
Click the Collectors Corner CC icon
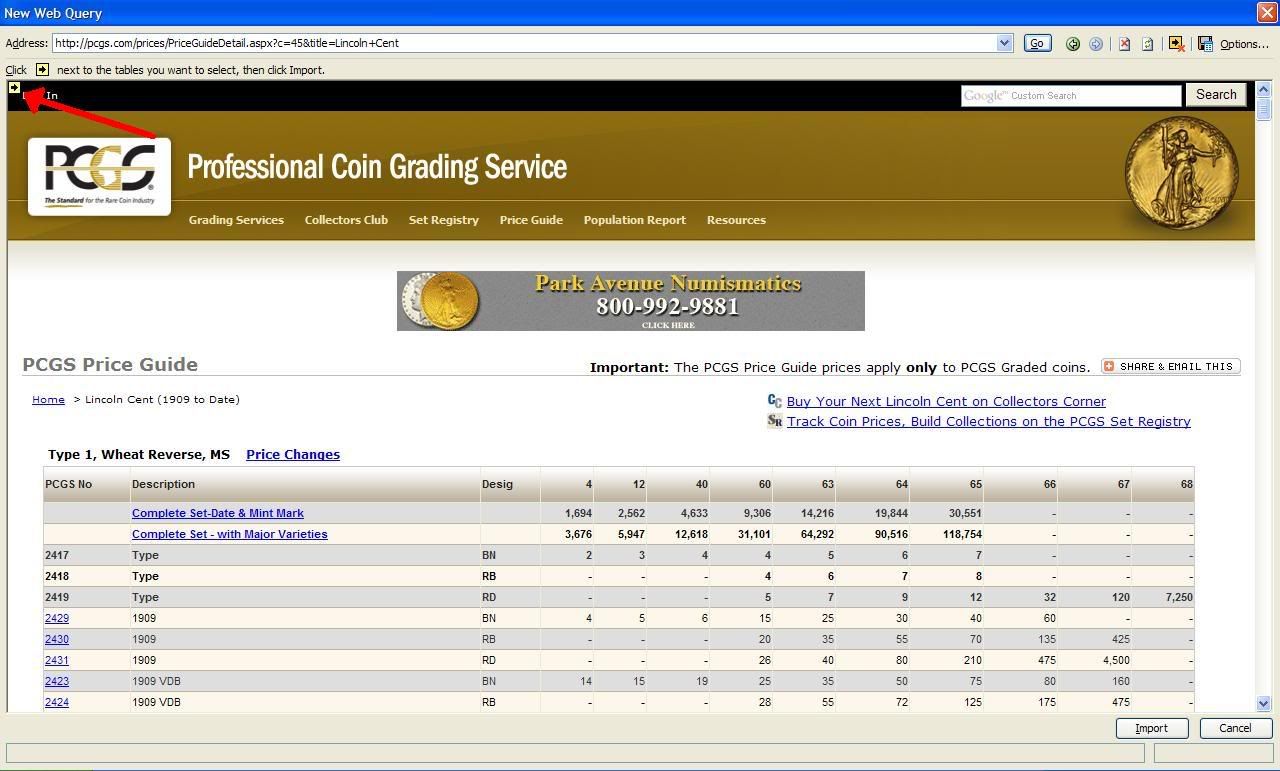pos(774,400)
